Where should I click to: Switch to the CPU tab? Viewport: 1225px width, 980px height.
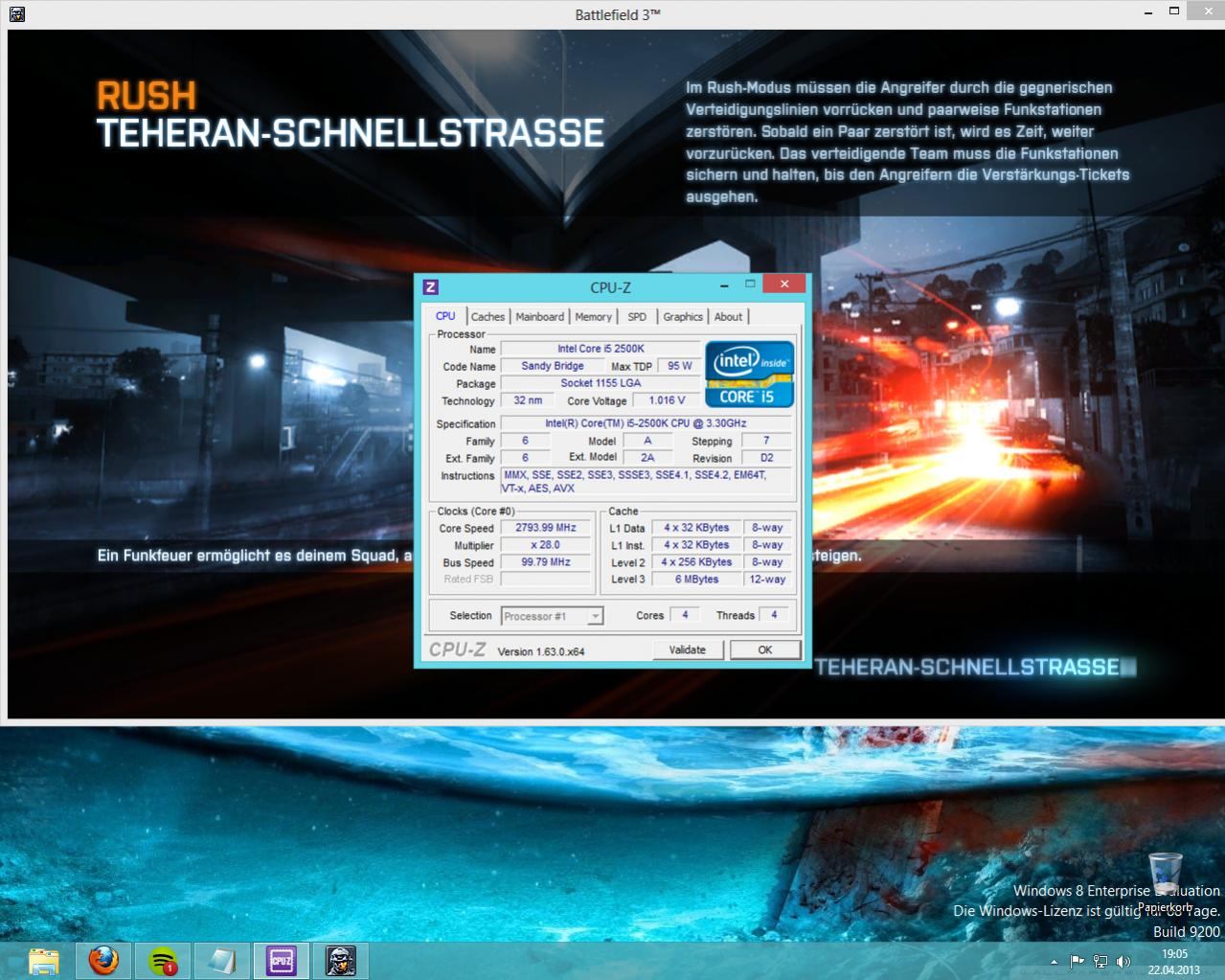click(x=445, y=316)
